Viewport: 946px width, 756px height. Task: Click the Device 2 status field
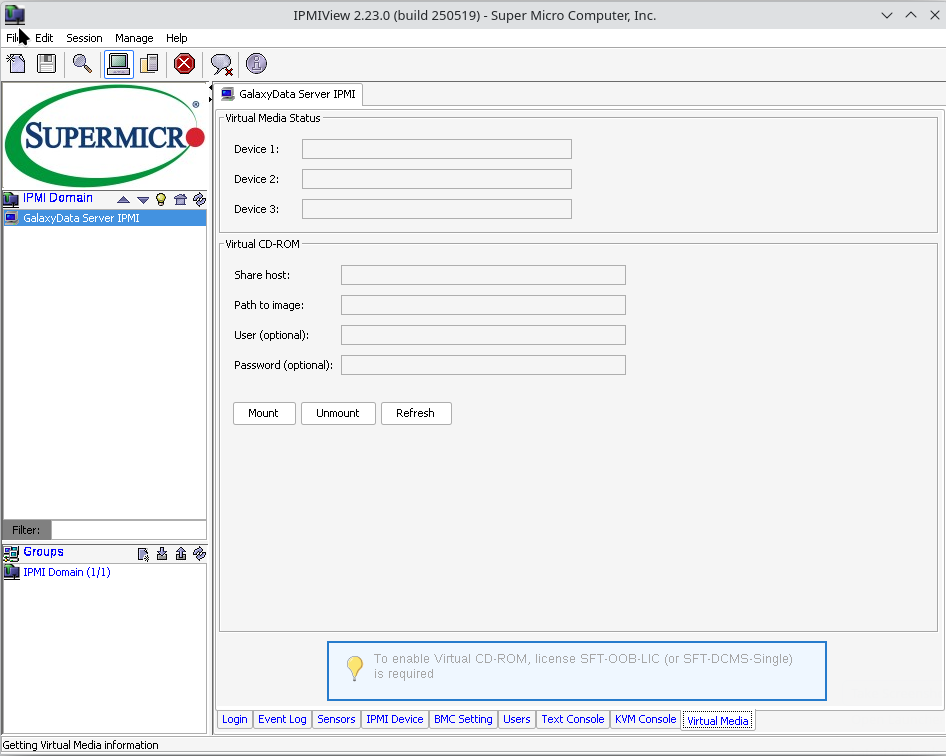pos(437,179)
